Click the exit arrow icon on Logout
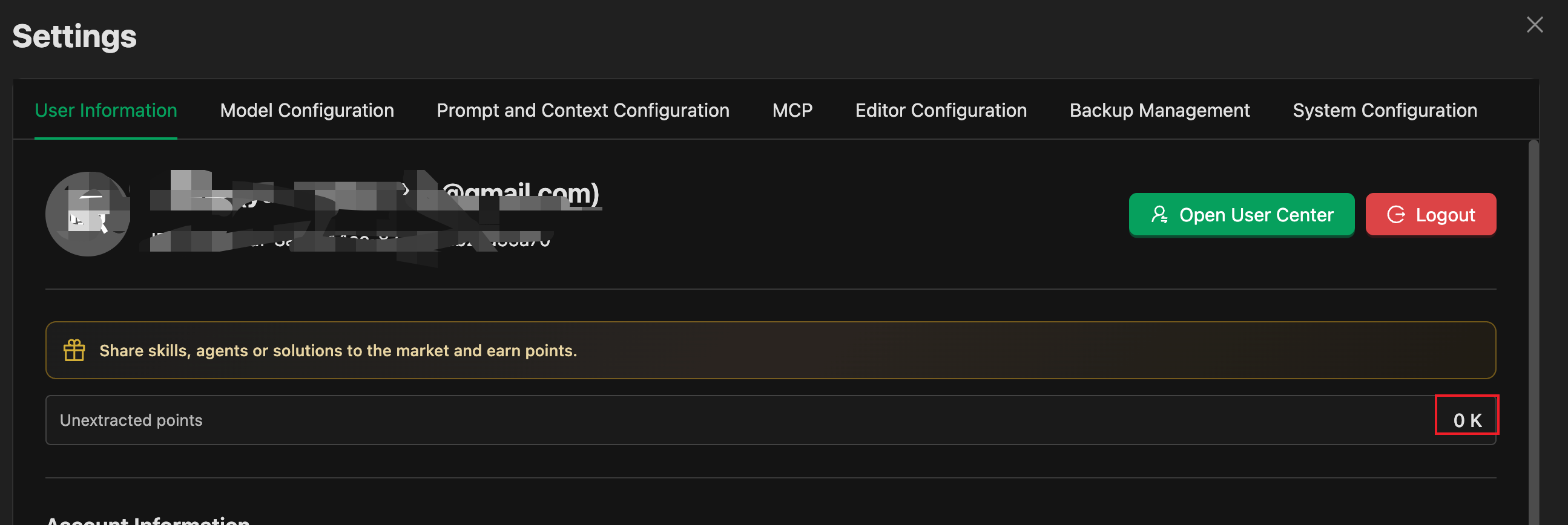This screenshot has width=1568, height=525. pos(1395,215)
